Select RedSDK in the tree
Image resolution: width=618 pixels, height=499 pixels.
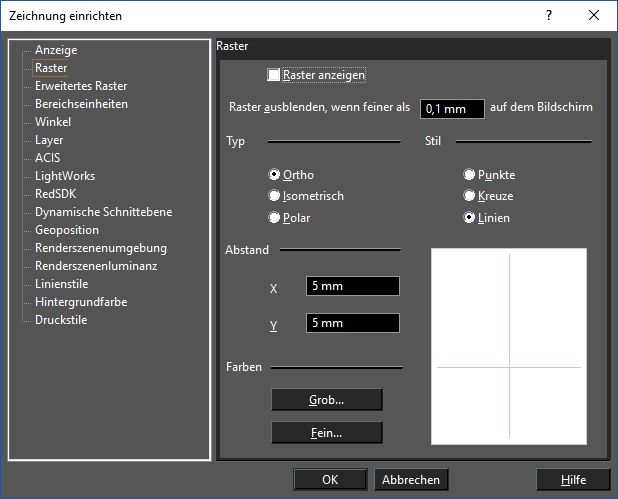pos(56,194)
